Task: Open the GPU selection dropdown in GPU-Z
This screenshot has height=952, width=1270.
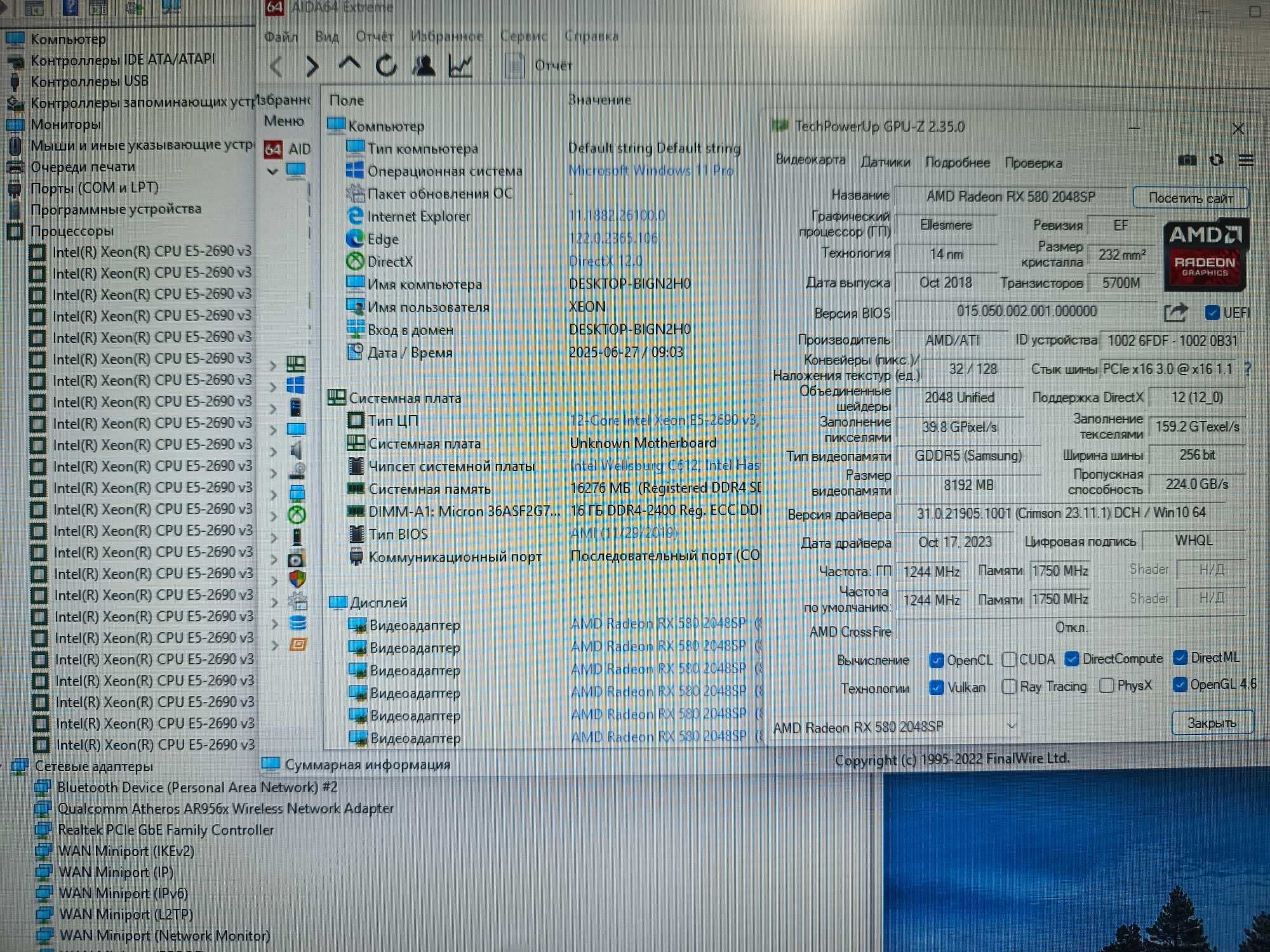Action: pos(895,727)
